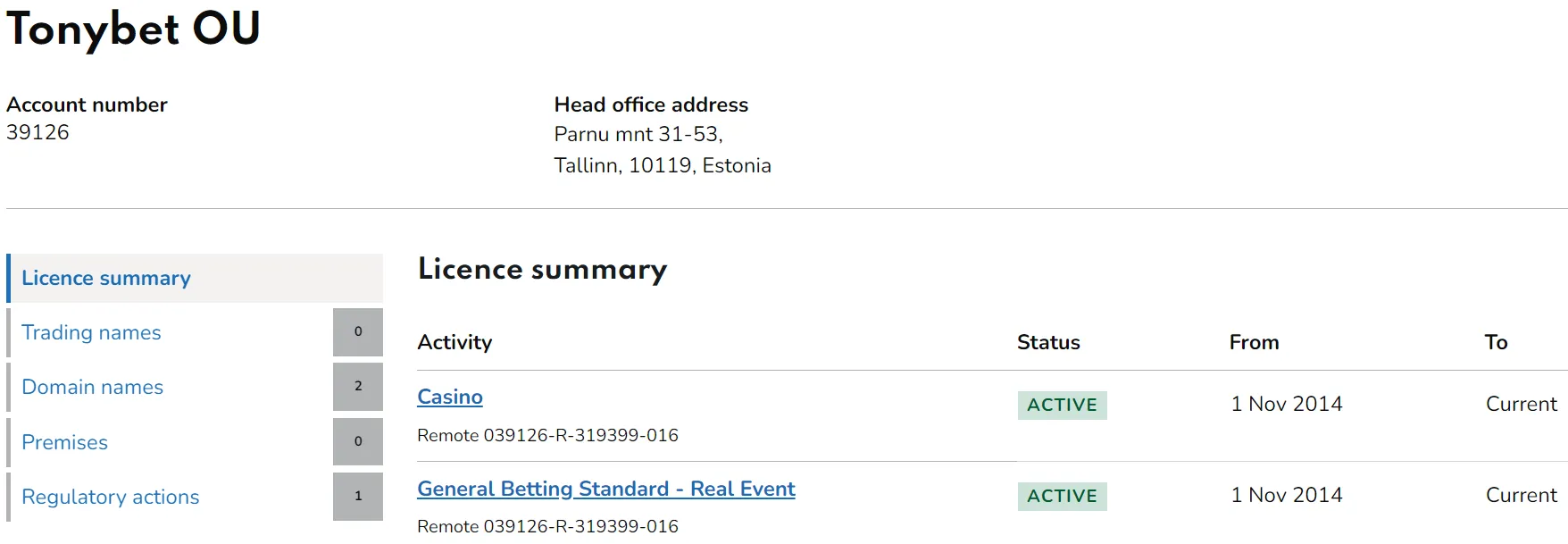Open the Licence summary tab
The width and height of the screenshot is (1568, 544).
point(106,279)
